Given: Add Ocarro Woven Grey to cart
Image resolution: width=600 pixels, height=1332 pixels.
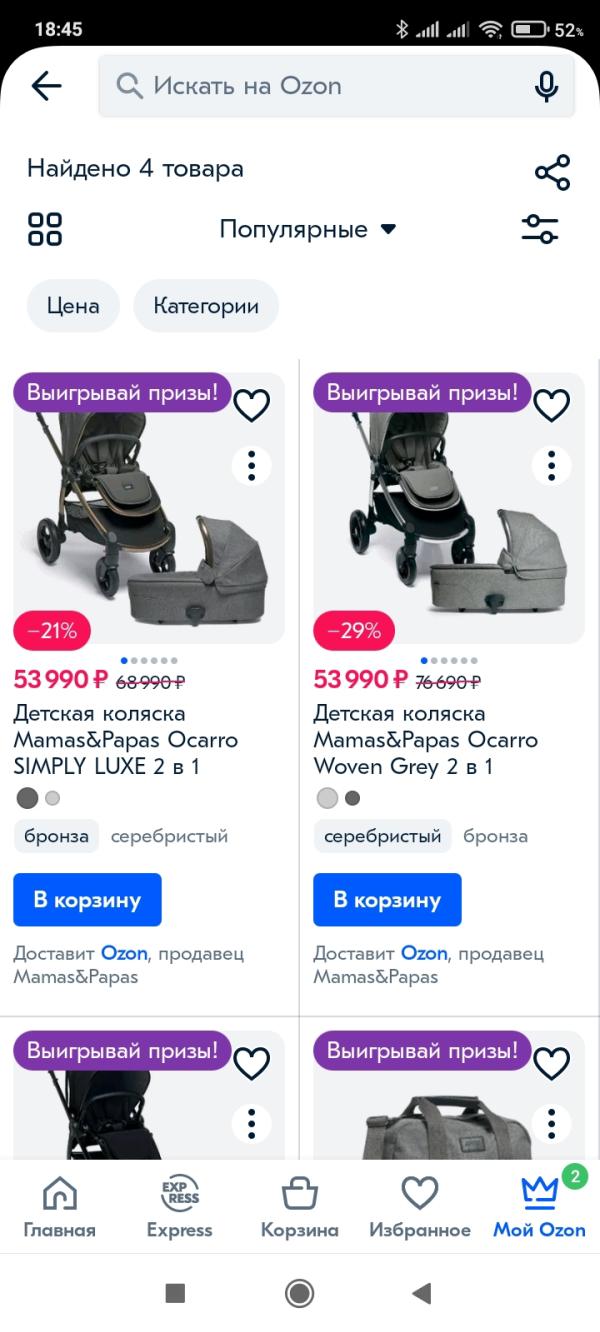Looking at the screenshot, I should [x=387, y=900].
